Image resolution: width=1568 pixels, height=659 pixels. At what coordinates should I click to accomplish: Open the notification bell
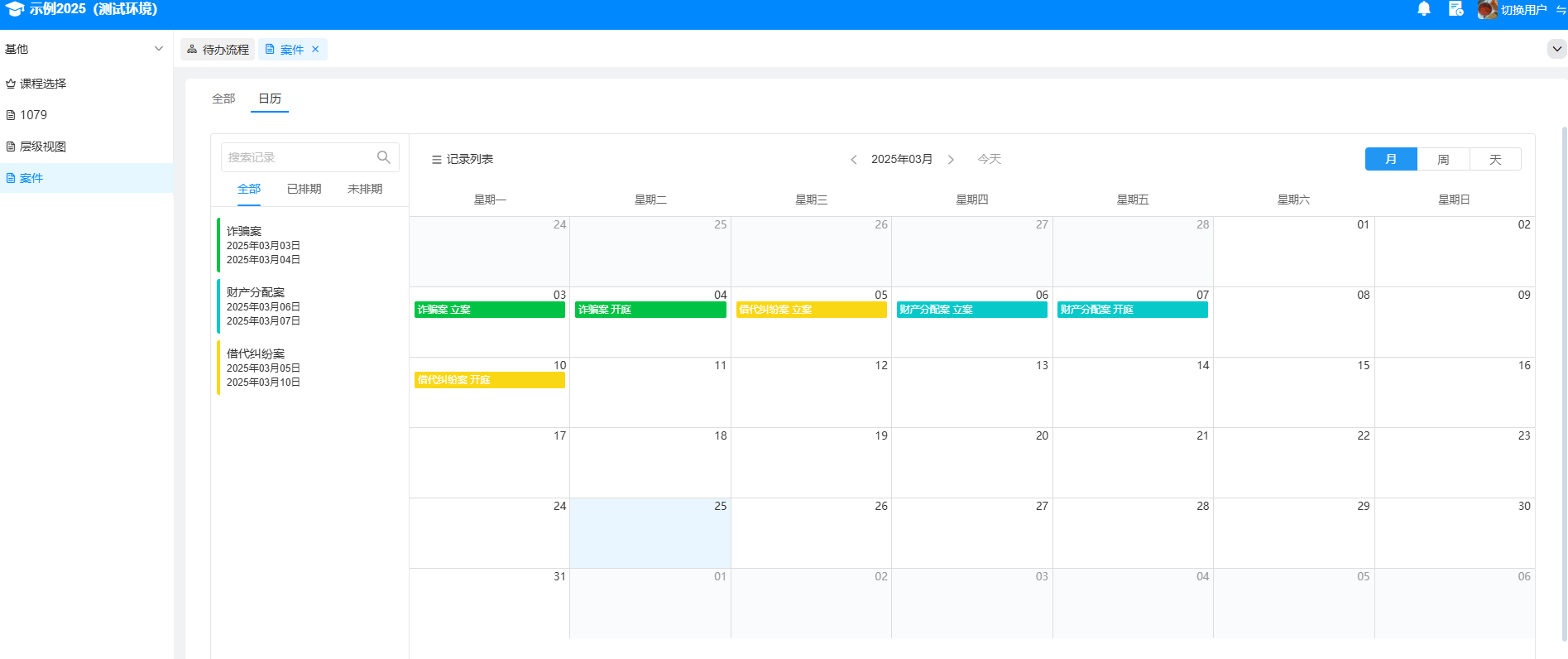pyautogui.click(x=1424, y=9)
